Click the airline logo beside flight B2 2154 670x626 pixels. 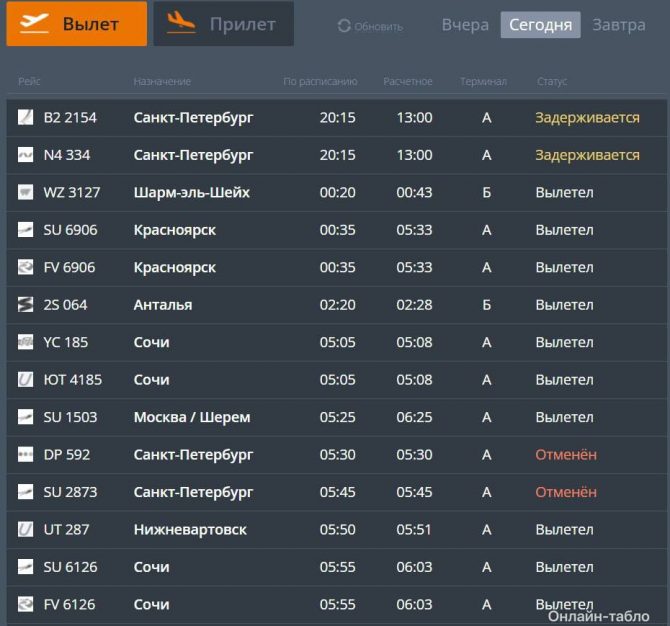26,118
